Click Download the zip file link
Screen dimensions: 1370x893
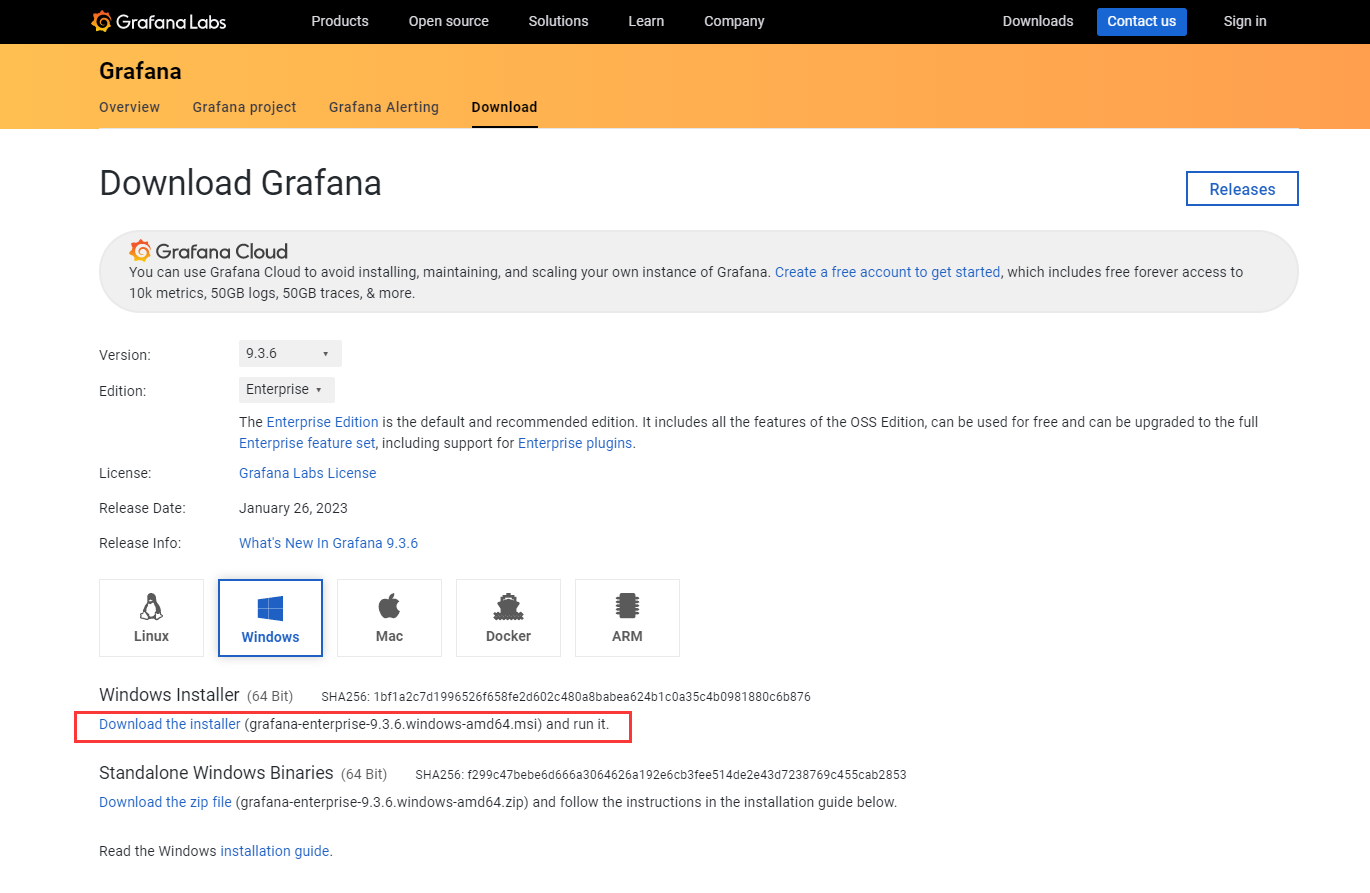[165, 802]
